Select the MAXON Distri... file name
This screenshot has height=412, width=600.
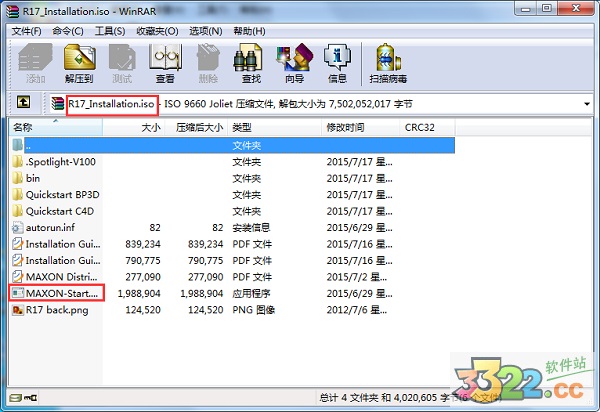coord(62,277)
